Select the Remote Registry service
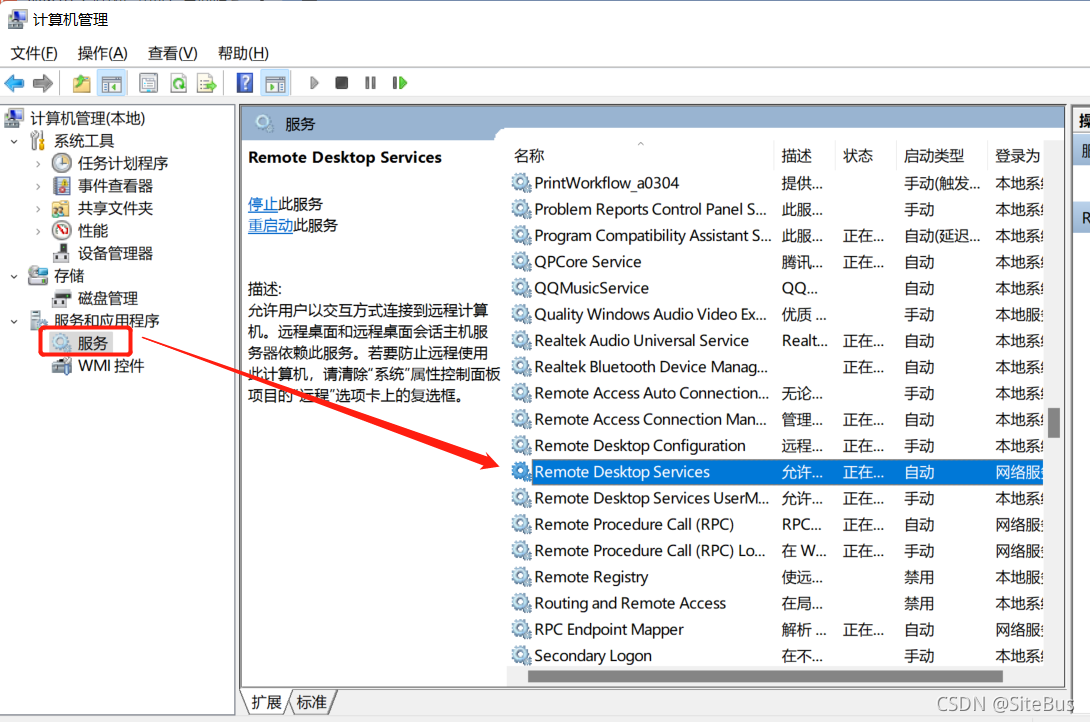The image size is (1090, 722). point(590,577)
